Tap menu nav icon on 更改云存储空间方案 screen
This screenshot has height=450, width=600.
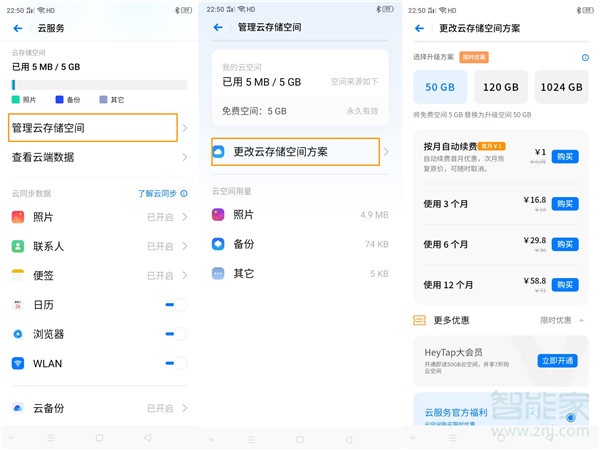point(453,437)
